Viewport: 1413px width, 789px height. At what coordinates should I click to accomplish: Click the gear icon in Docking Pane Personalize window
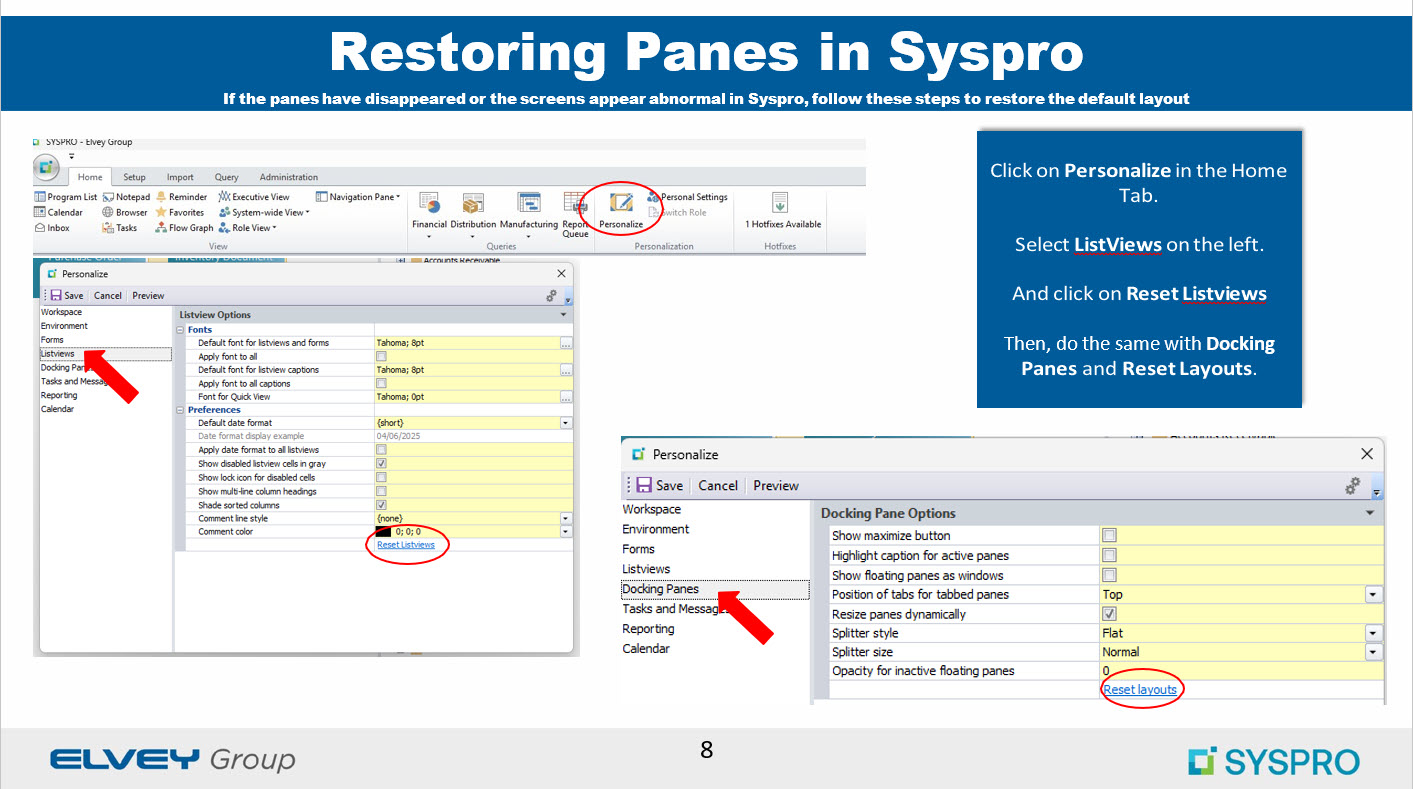(1353, 486)
